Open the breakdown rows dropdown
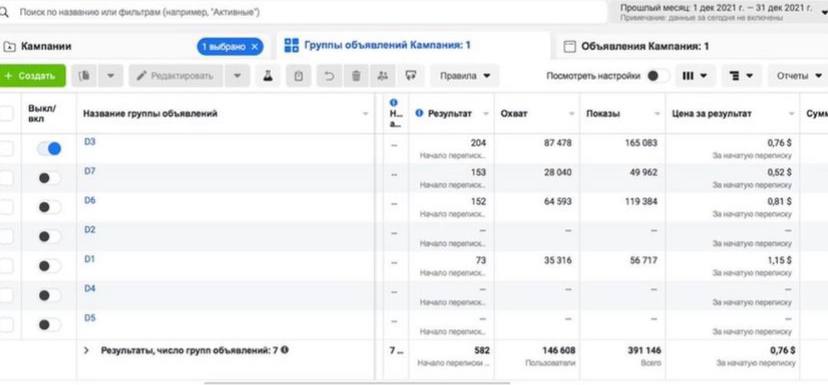 click(x=742, y=76)
